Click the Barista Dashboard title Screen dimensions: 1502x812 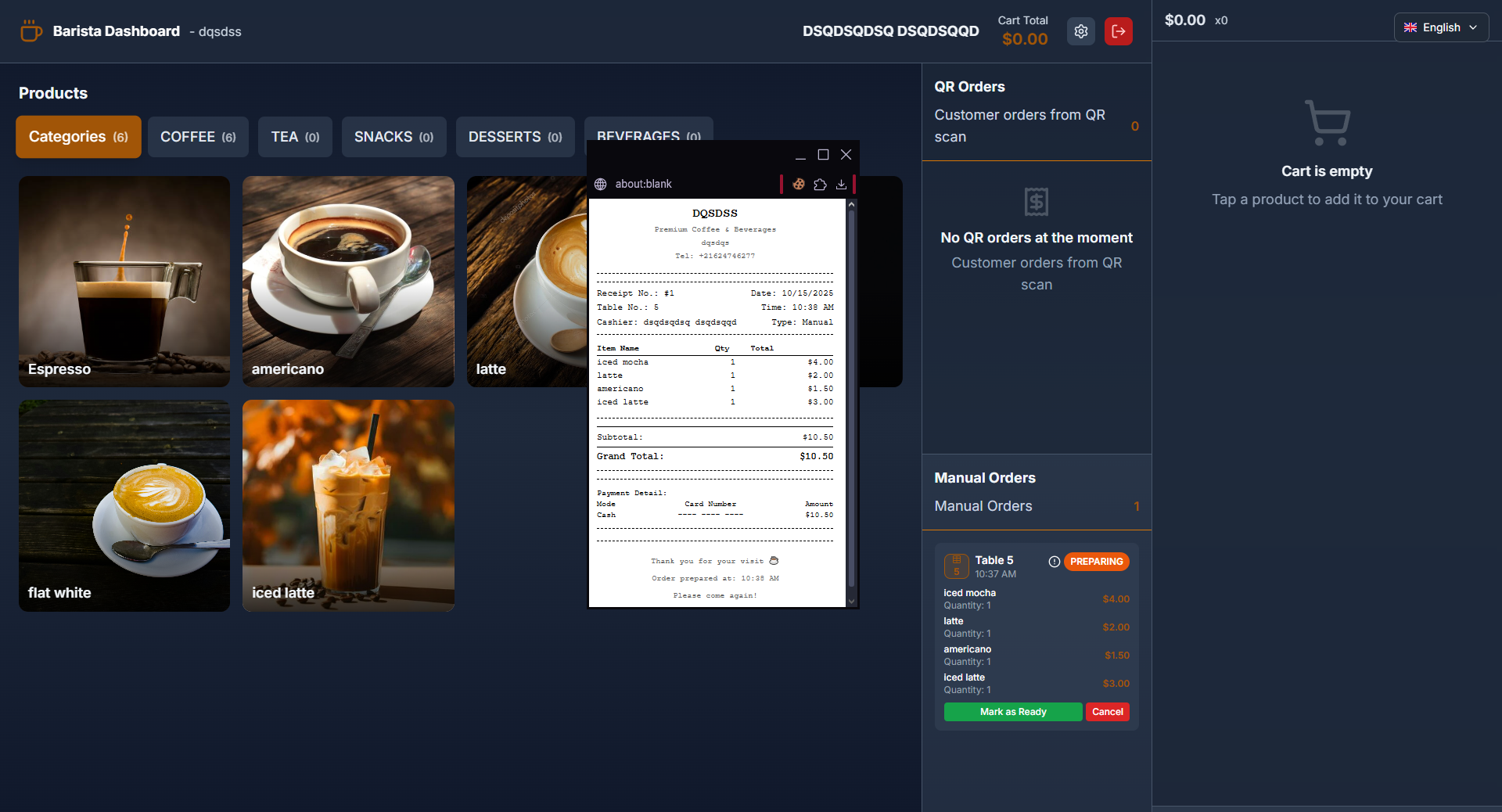(x=117, y=31)
